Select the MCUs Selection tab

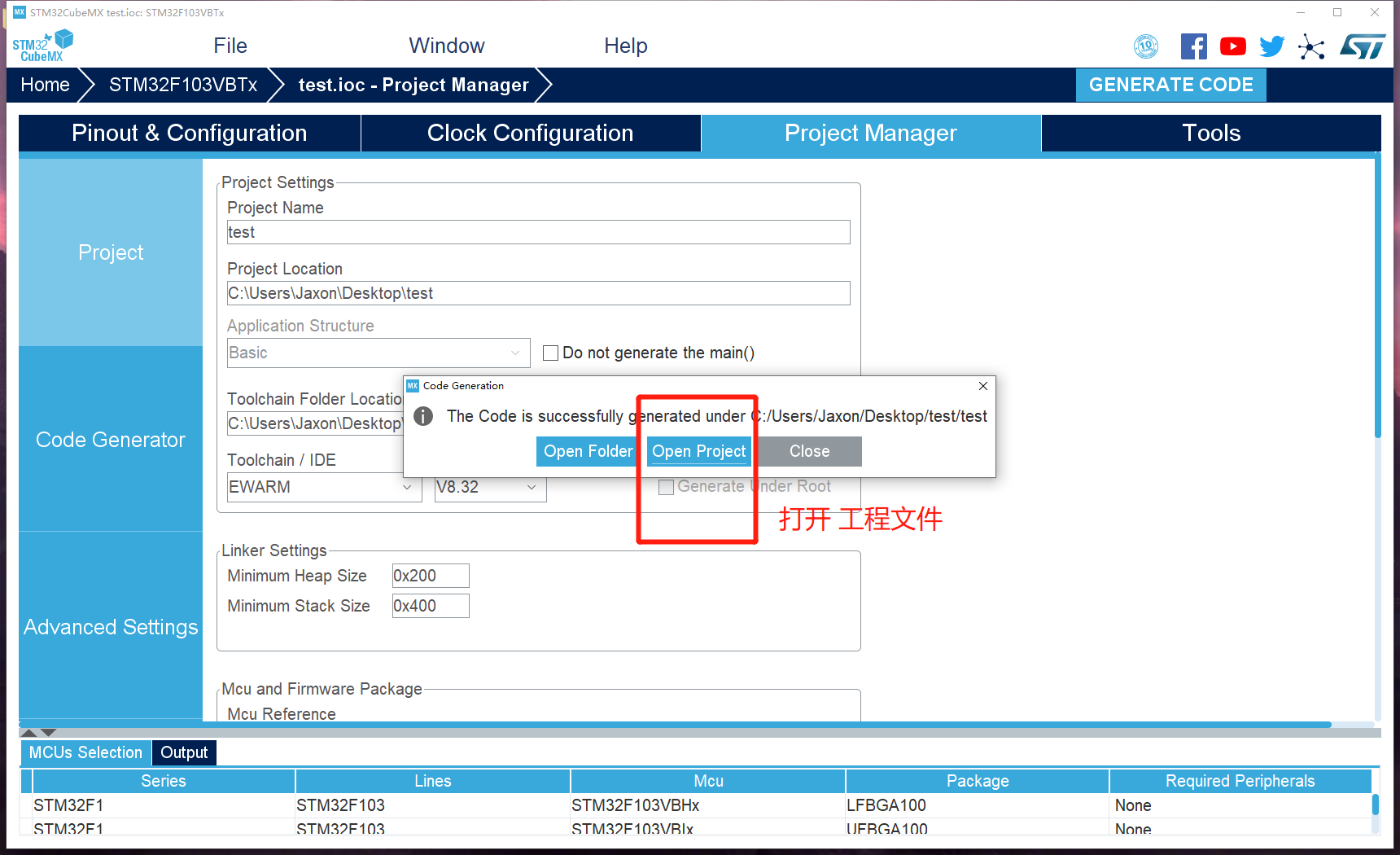(85, 752)
